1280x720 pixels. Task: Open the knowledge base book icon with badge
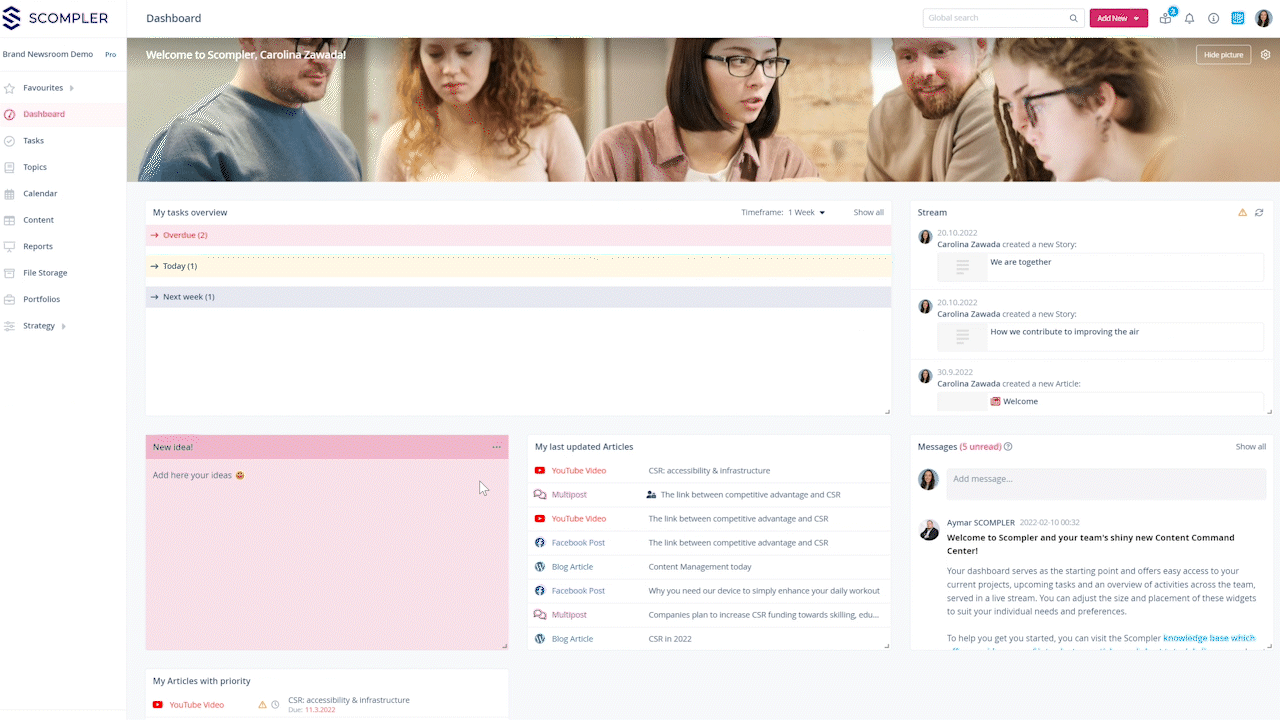point(1166,18)
